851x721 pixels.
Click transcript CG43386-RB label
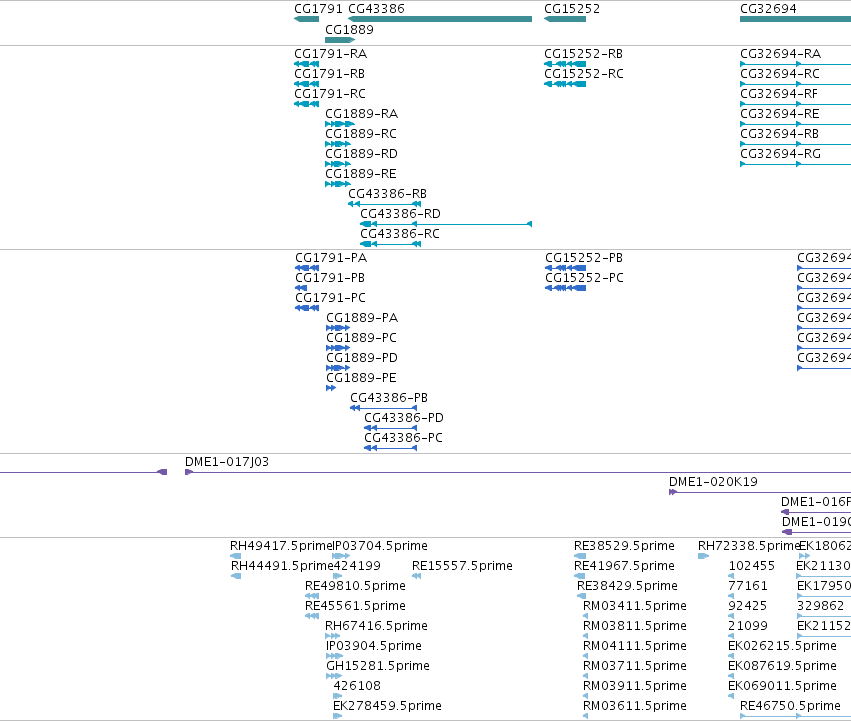pos(388,194)
